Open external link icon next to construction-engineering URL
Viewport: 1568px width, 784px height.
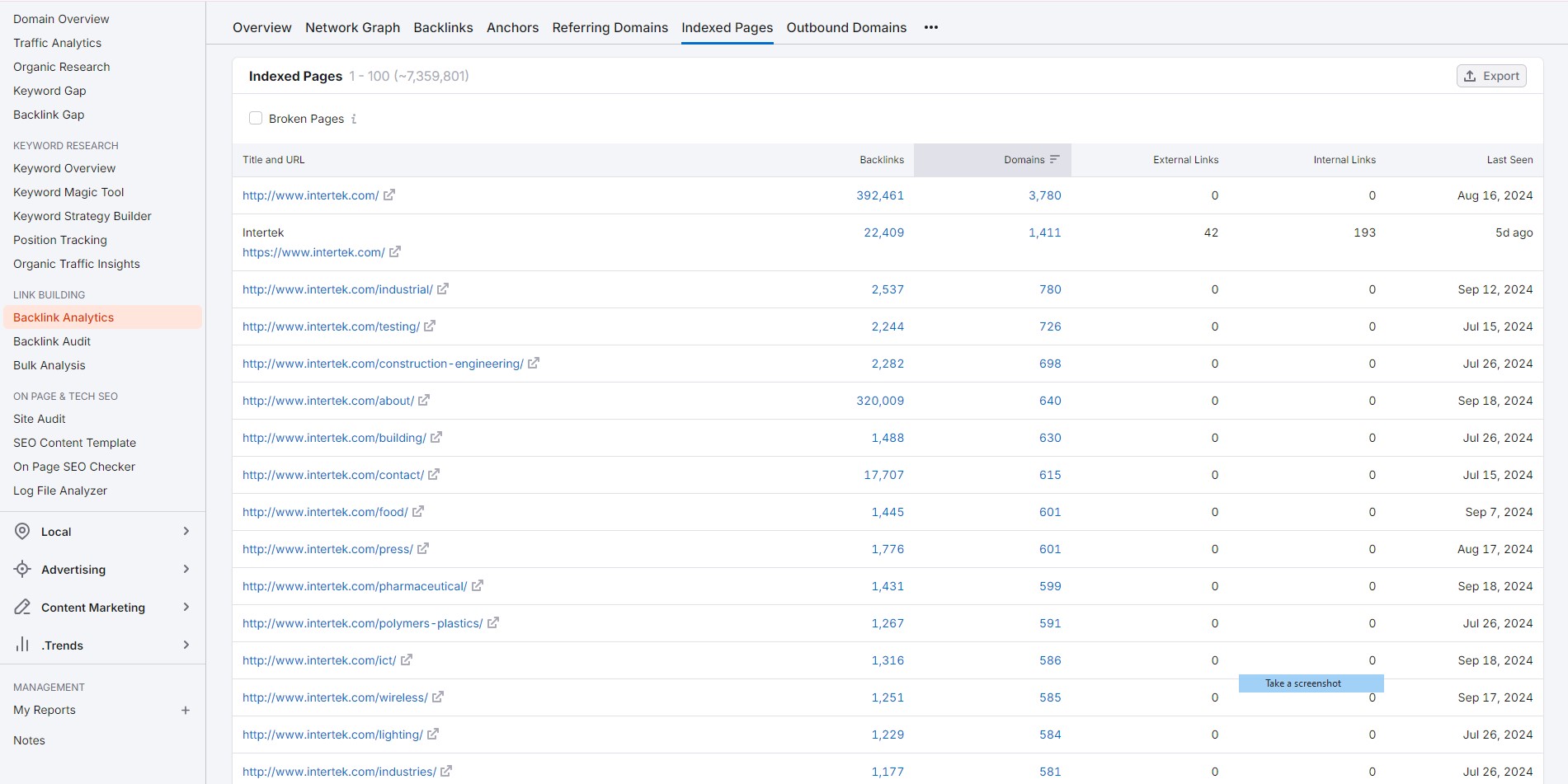(534, 364)
